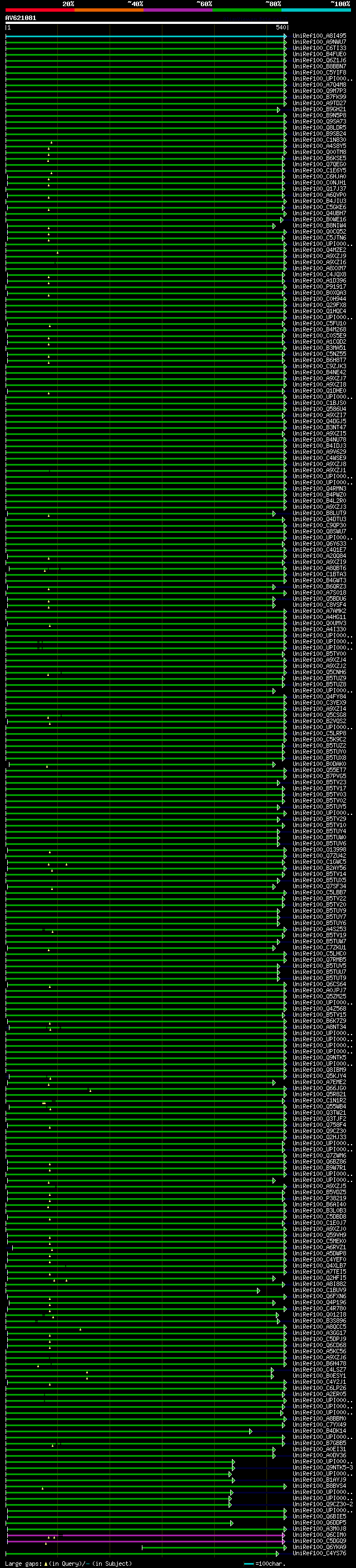Select hit label UniRef100_A4S8Y5
The height and width of the screenshot is (1568, 356).
coord(319,146)
